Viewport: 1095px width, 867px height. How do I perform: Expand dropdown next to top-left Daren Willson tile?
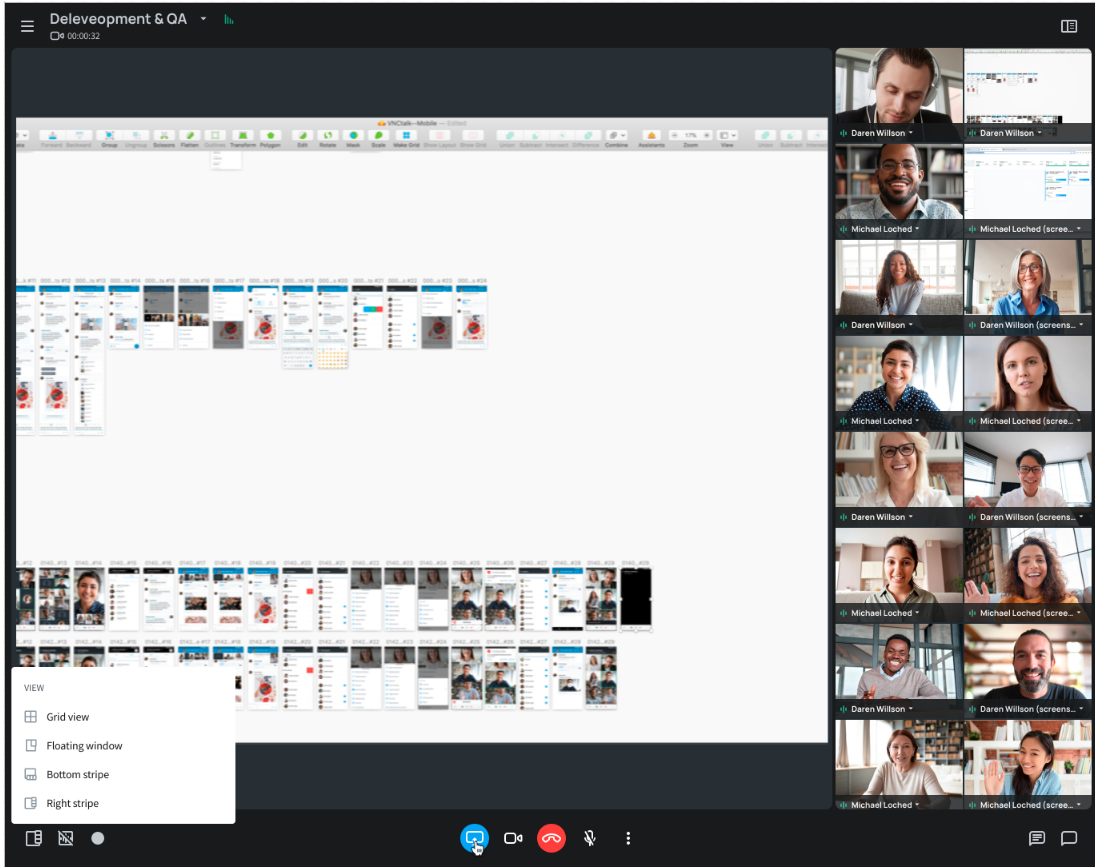click(911, 133)
